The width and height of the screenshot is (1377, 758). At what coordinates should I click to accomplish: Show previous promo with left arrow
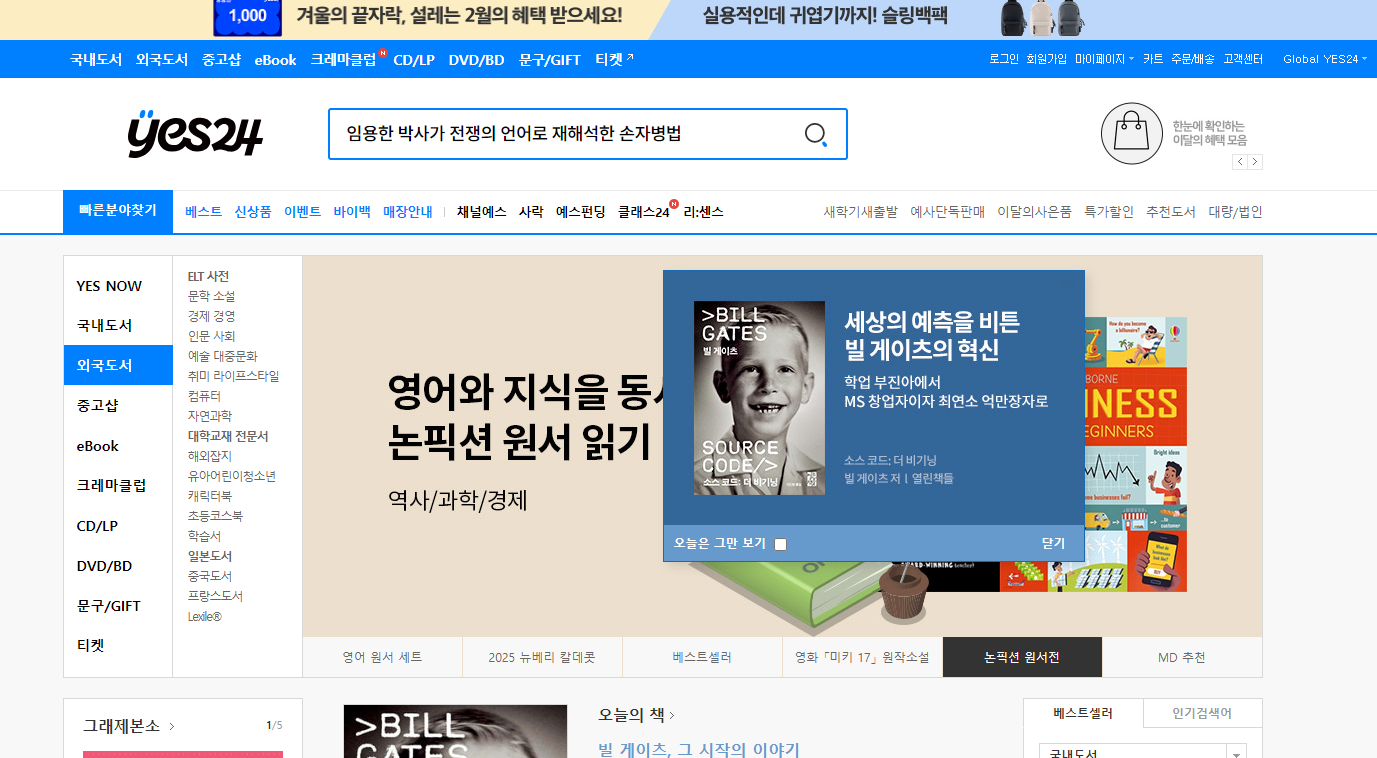[x=1240, y=162]
